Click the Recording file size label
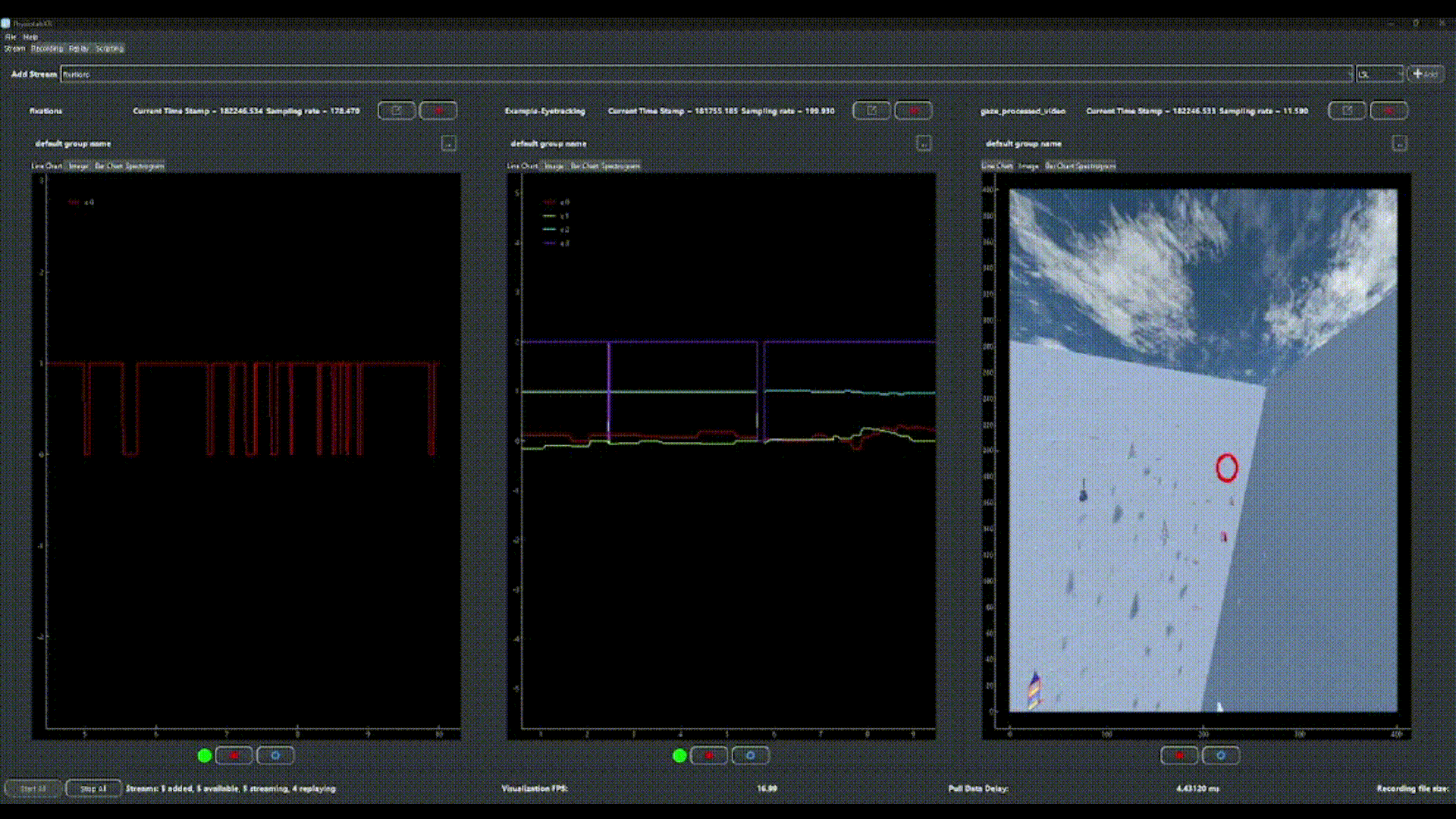The height and width of the screenshot is (819, 1456). pyautogui.click(x=1412, y=789)
